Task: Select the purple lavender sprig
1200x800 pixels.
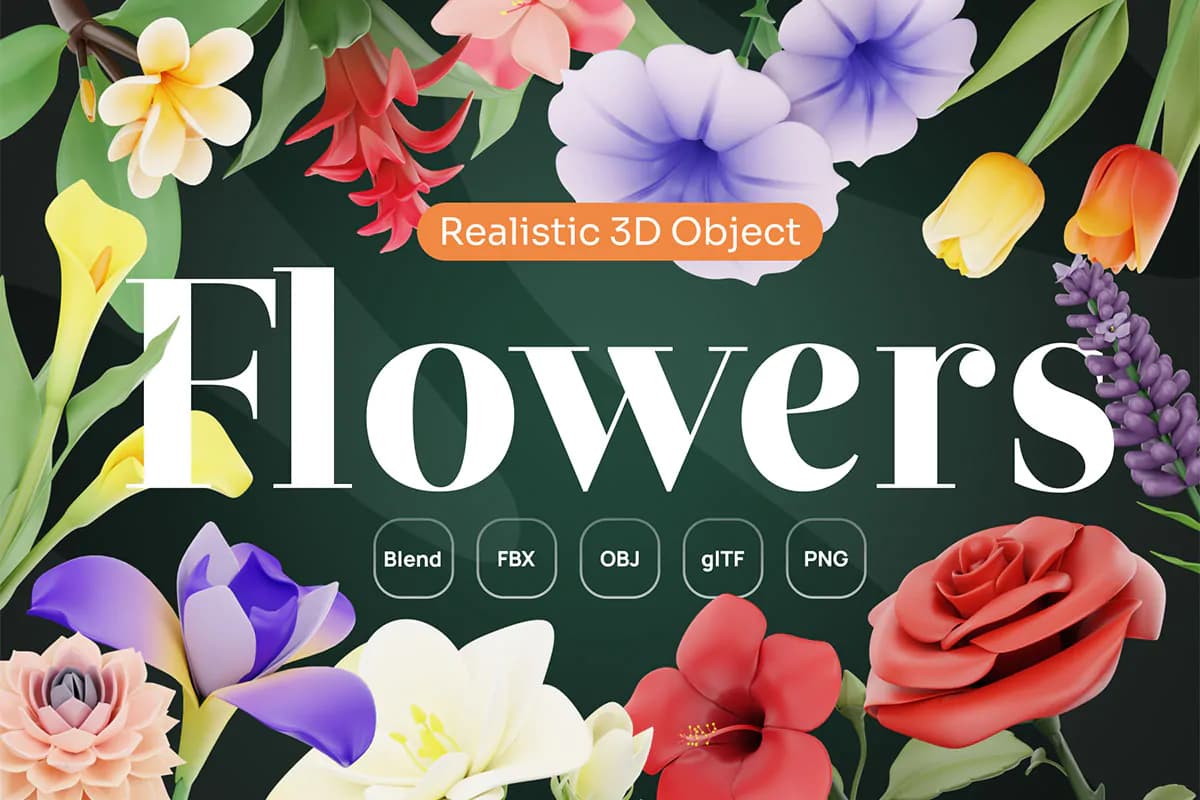Action: coord(1125,378)
